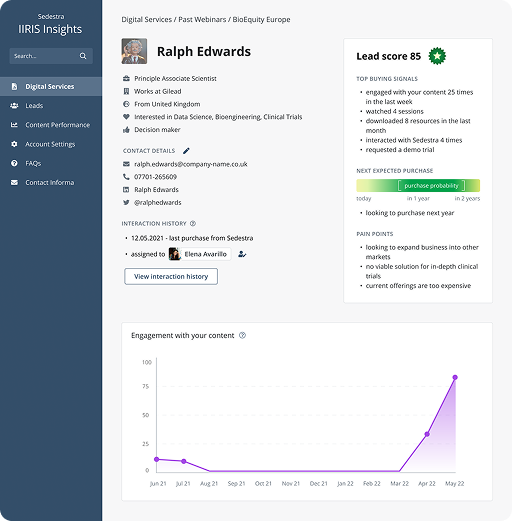The height and width of the screenshot is (521, 512).
Task: Click the Digital Services document icon
Action: pos(14,87)
